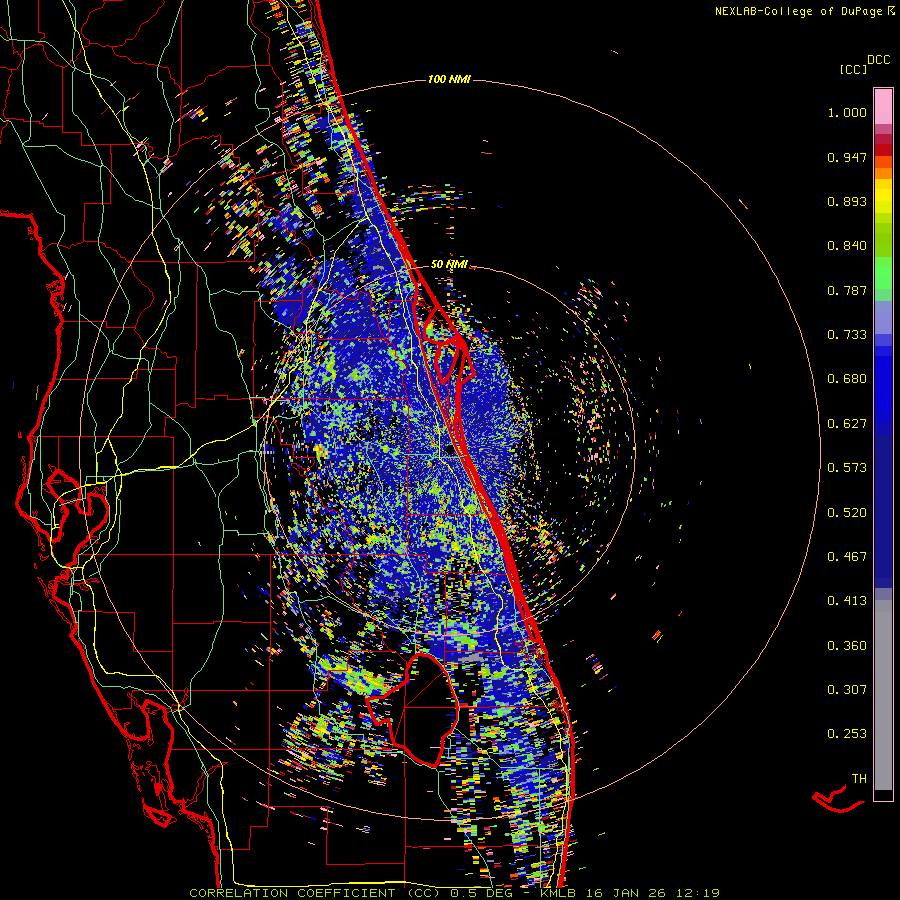
Task: Click the [CC] color scale label
Action: coord(853,69)
